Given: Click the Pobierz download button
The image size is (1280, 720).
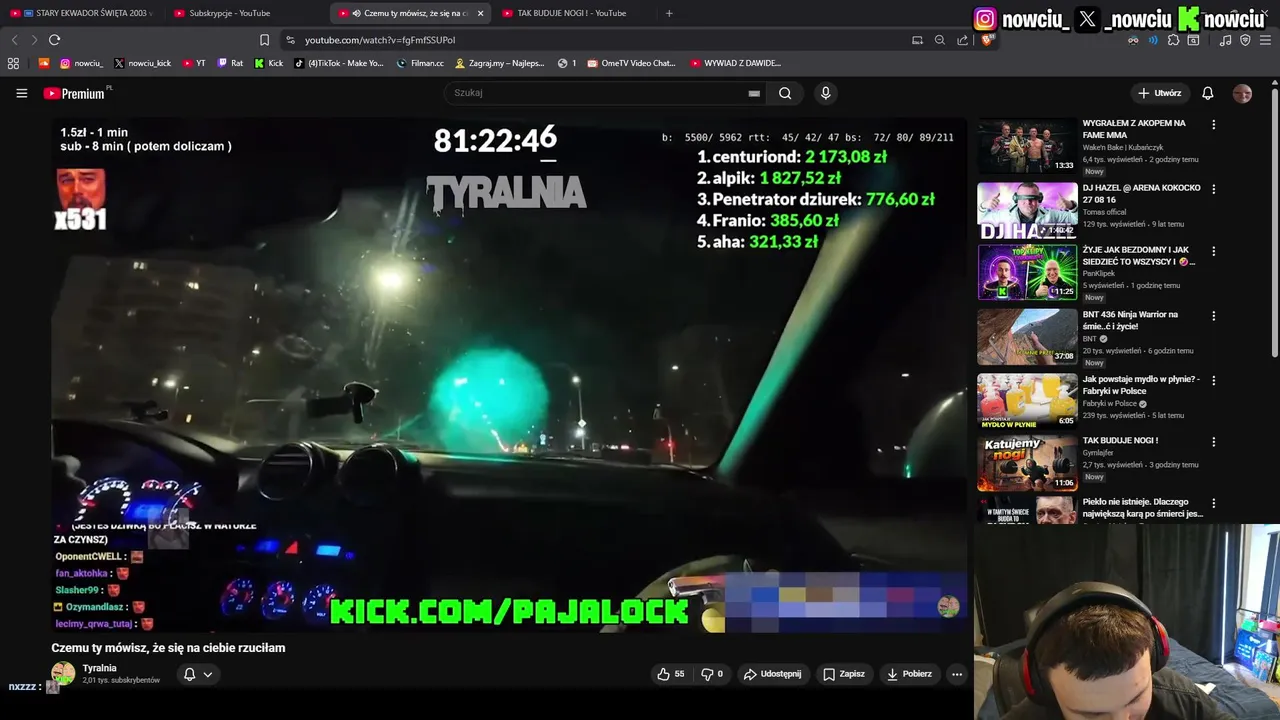Looking at the screenshot, I should tap(909, 674).
